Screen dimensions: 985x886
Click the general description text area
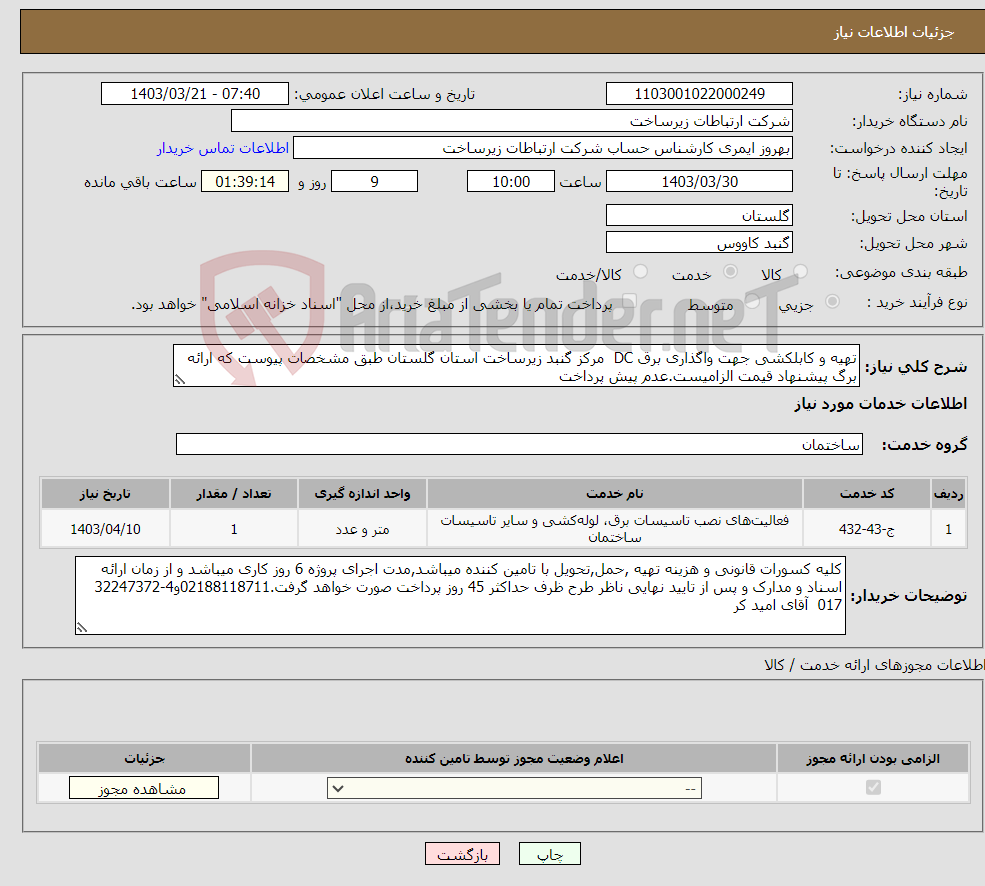tap(516, 366)
